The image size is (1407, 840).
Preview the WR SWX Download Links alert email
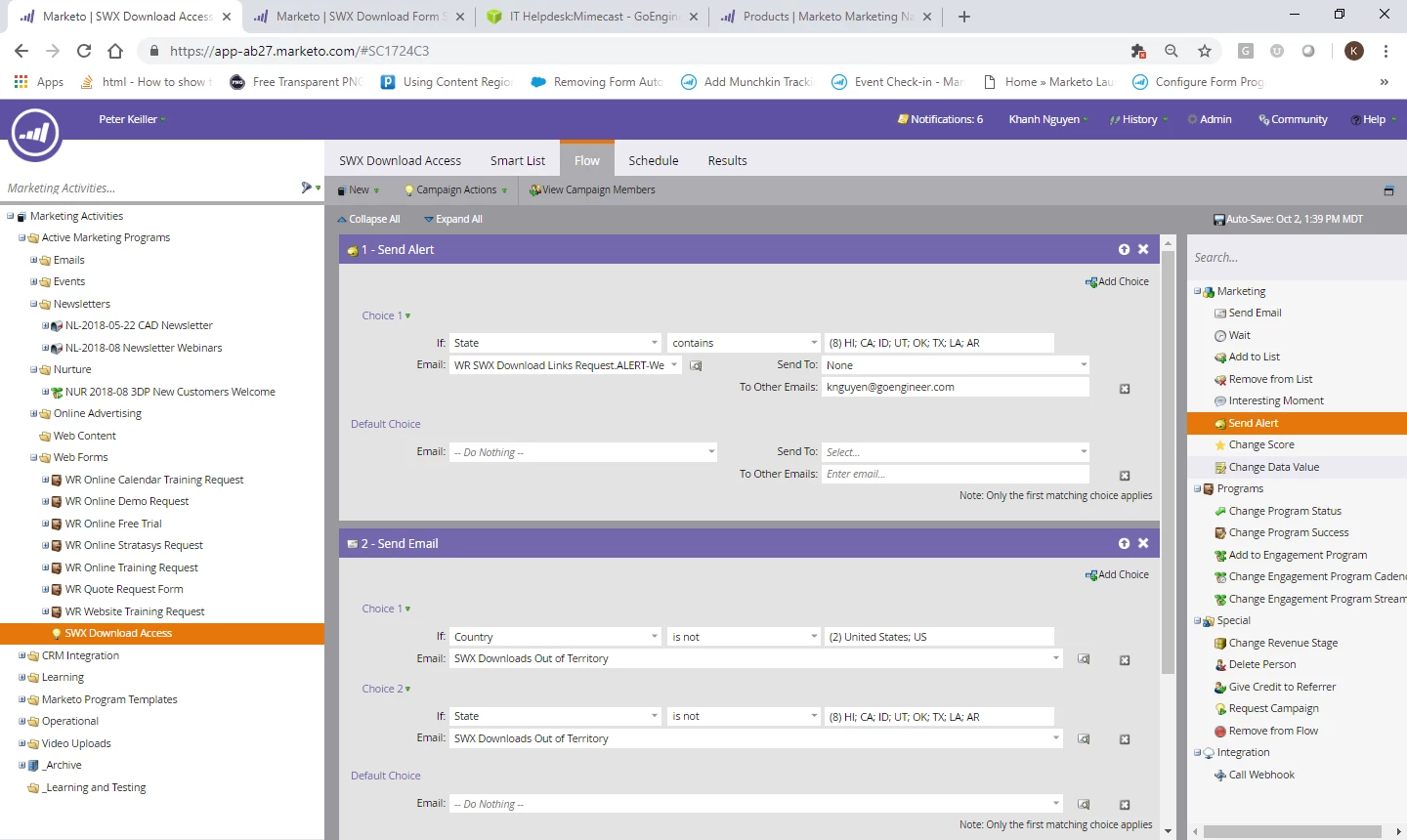click(x=696, y=365)
